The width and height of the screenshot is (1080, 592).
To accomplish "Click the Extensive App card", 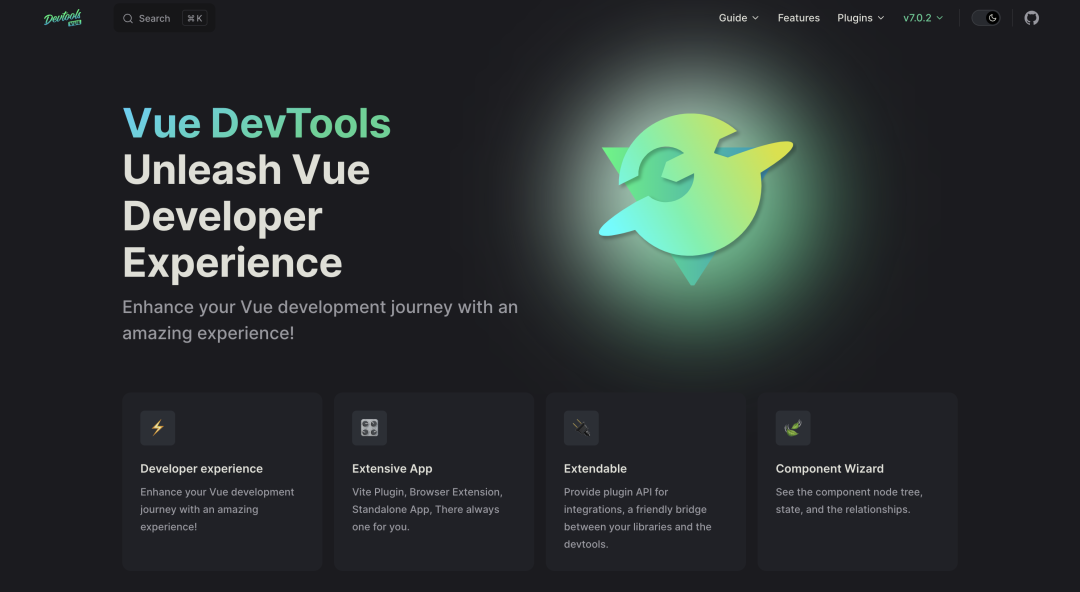I will (x=433, y=481).
